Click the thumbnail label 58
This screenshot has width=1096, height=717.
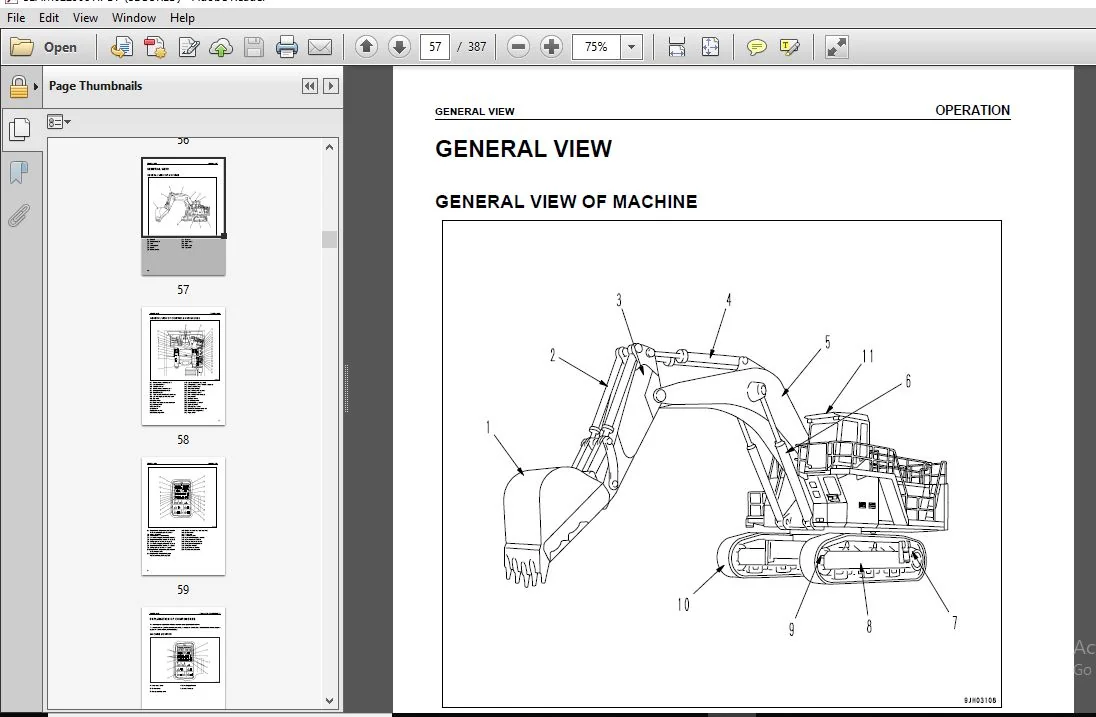coord(183,440)
